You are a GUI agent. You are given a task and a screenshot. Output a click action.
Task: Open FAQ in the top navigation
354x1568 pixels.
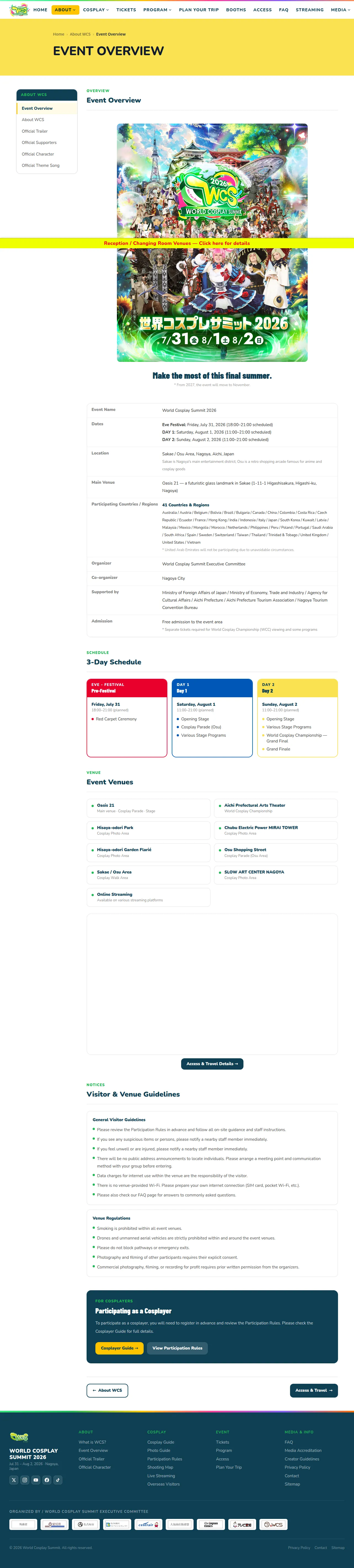[x=283, y=10]
